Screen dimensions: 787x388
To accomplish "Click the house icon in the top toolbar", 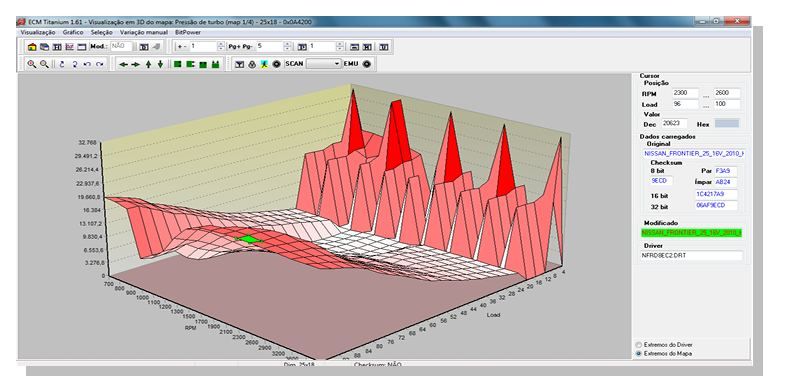I will pyautogui.click(x=32, y=47).
